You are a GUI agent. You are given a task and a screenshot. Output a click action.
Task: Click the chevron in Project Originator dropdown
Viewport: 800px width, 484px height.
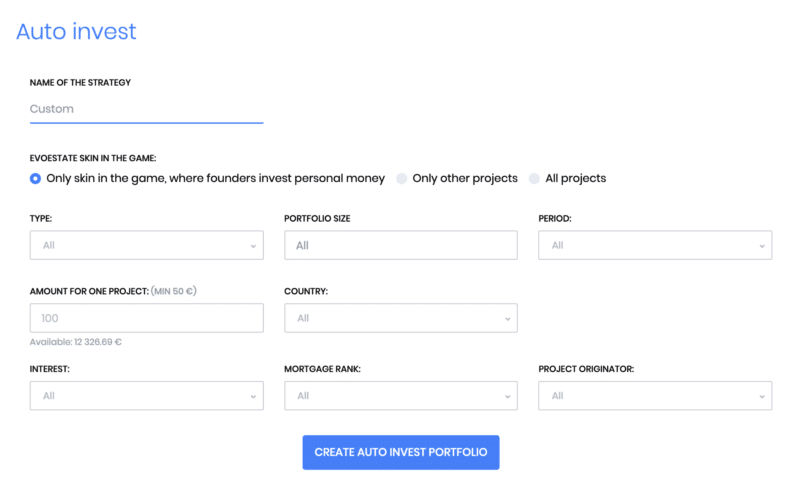click(x=762, y=397)
